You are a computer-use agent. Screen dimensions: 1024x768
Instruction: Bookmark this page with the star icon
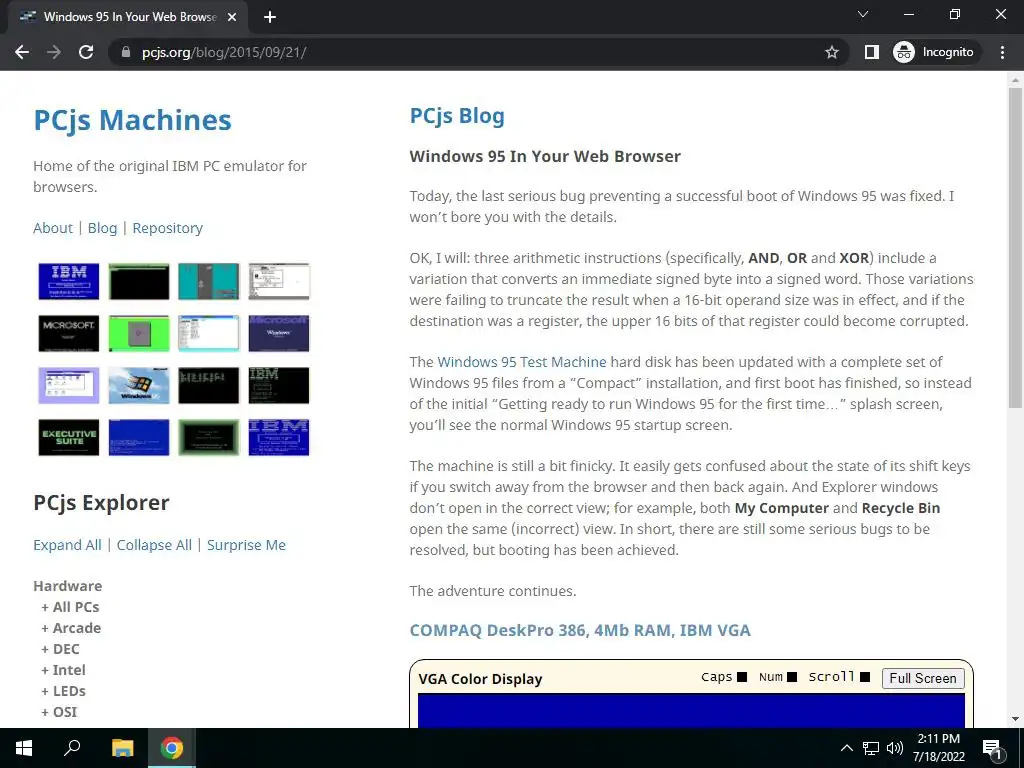click(831, 52)
